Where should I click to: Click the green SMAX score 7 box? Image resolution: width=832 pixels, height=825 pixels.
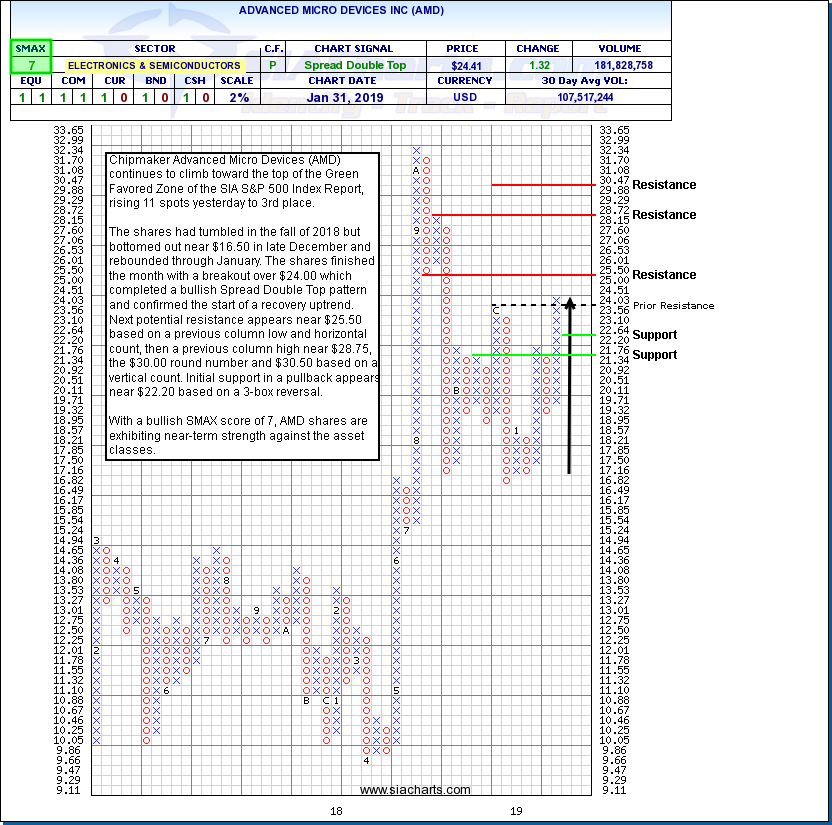pyautogui.click(x=31, y=65)
